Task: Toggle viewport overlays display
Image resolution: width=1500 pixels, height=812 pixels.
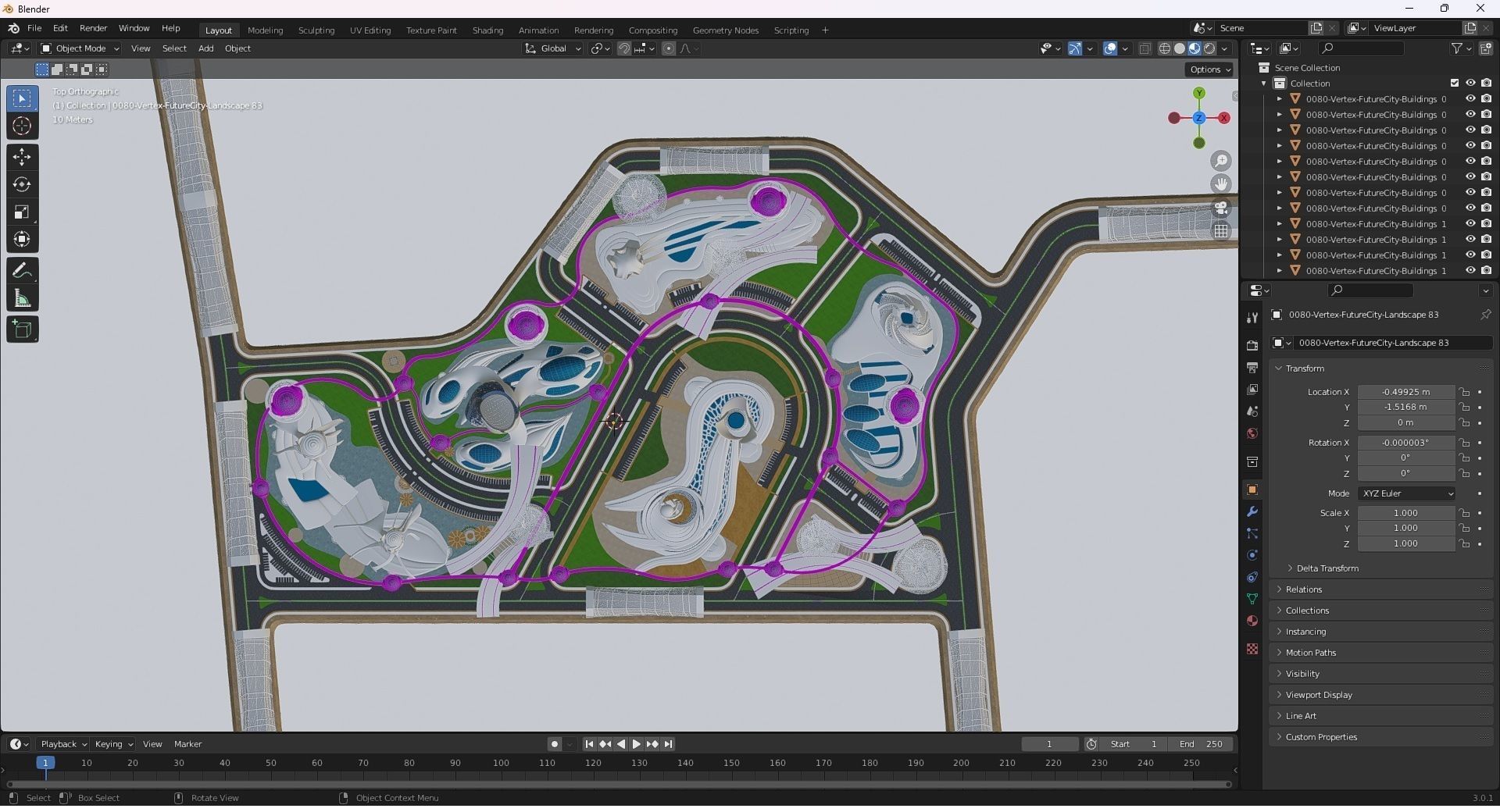Action: coord(1110,48)
